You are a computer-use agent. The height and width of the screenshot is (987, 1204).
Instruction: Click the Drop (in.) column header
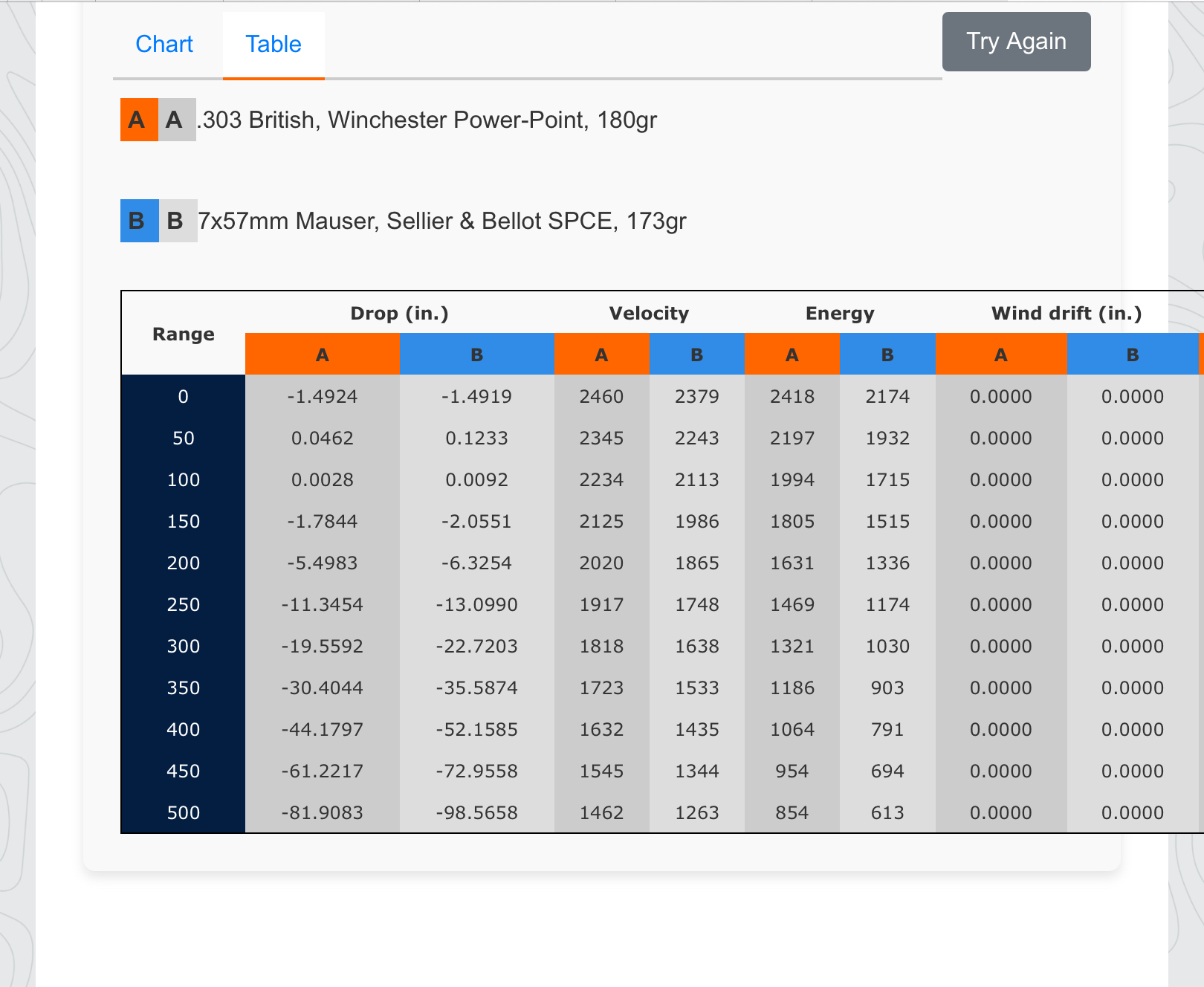[400, 313]
